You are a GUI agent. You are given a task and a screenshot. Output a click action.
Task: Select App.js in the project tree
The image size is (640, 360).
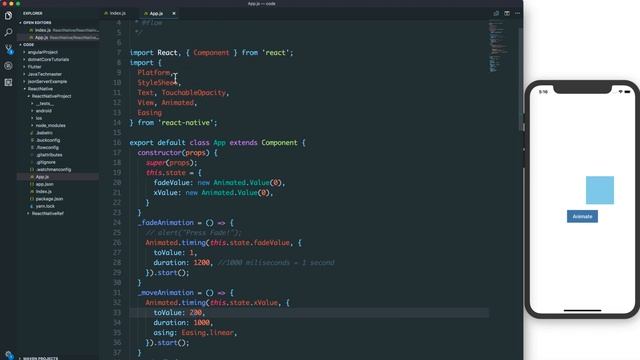pyautogui.click(x=42, y=177)
